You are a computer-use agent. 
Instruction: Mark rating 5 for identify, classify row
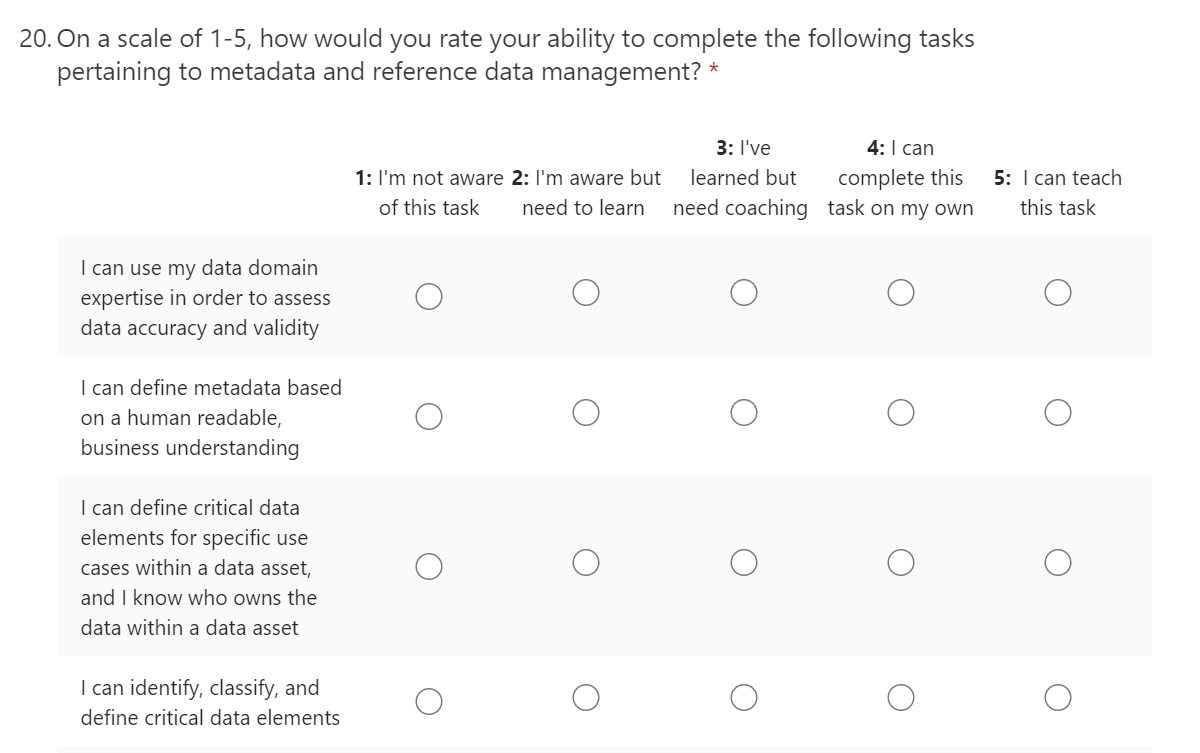1058,697
